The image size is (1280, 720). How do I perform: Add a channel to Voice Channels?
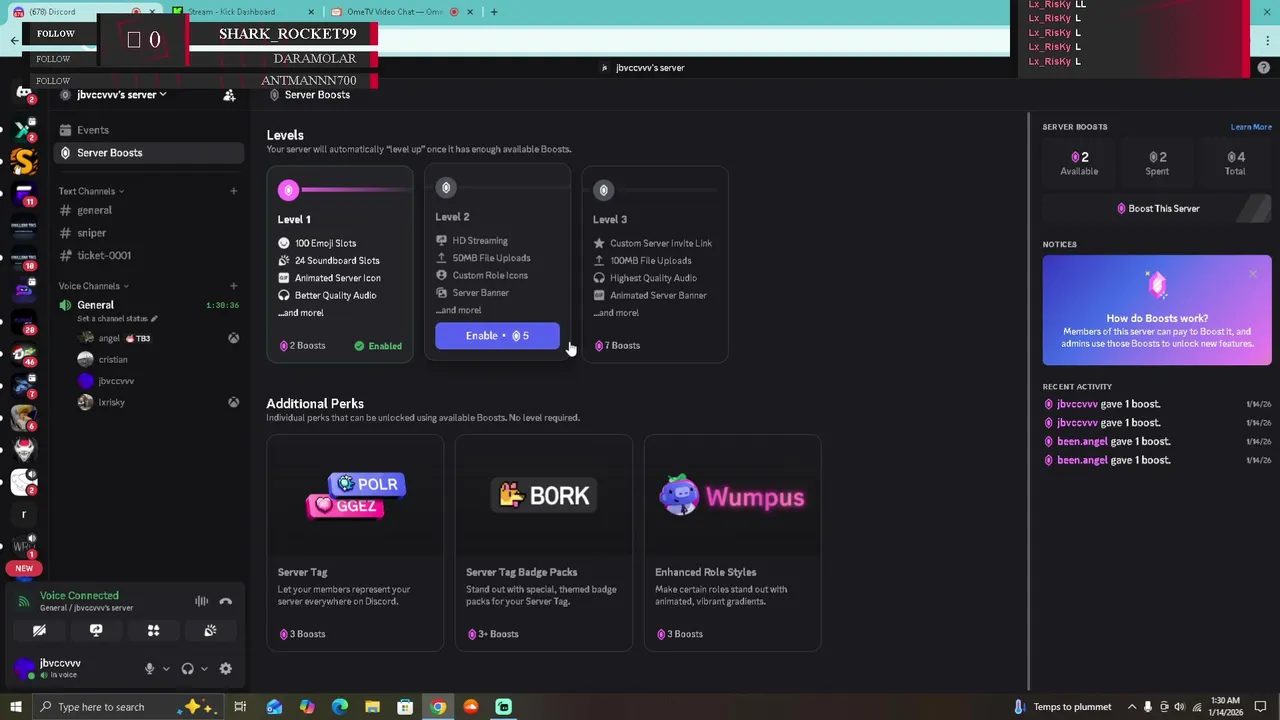click(233, 286)
